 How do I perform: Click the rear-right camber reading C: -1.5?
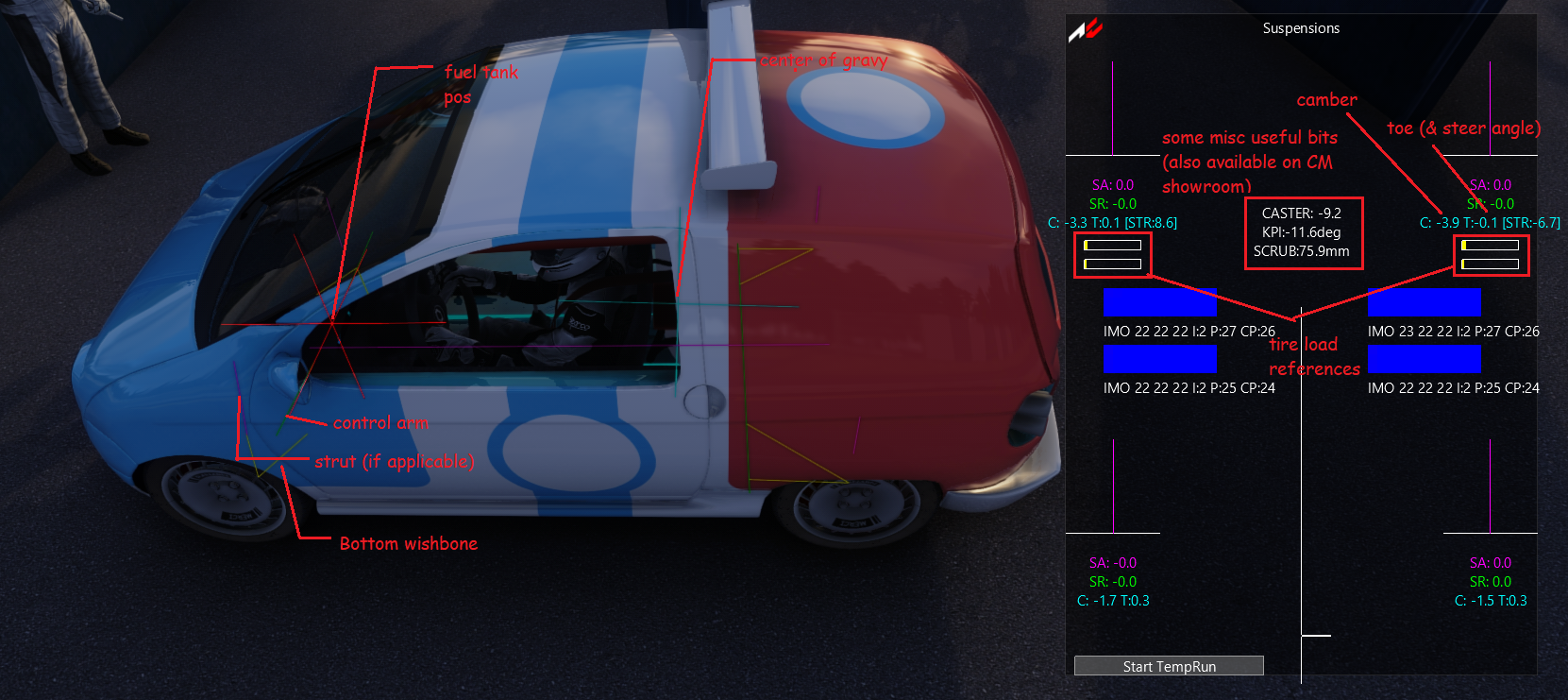(x=1475, y=601)
